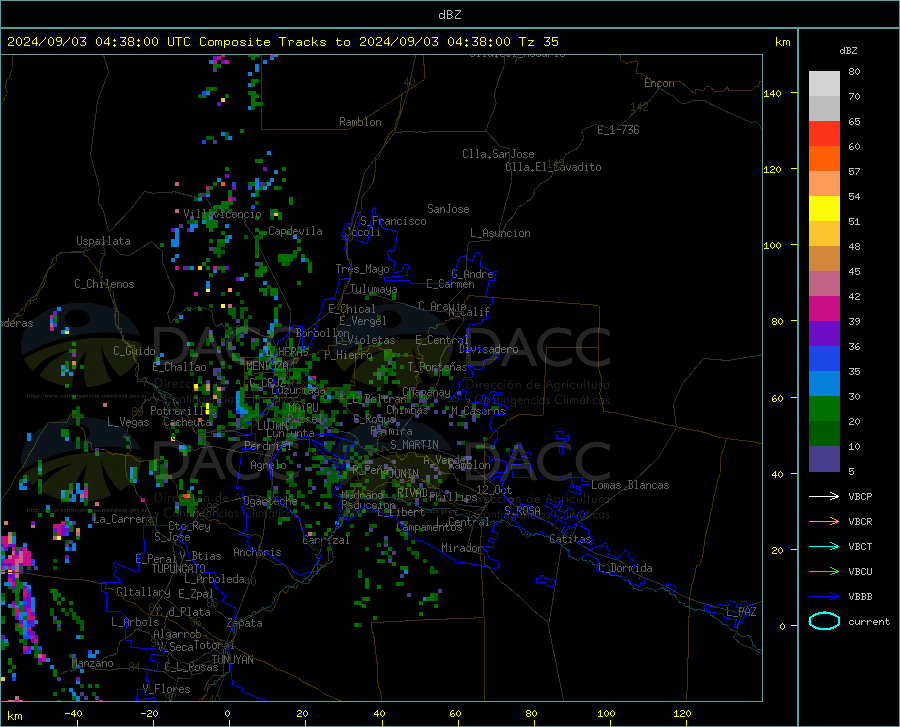Click the C_Chilenos map label
Viewport: 900px width, 727px height.
tap(104, 284)
